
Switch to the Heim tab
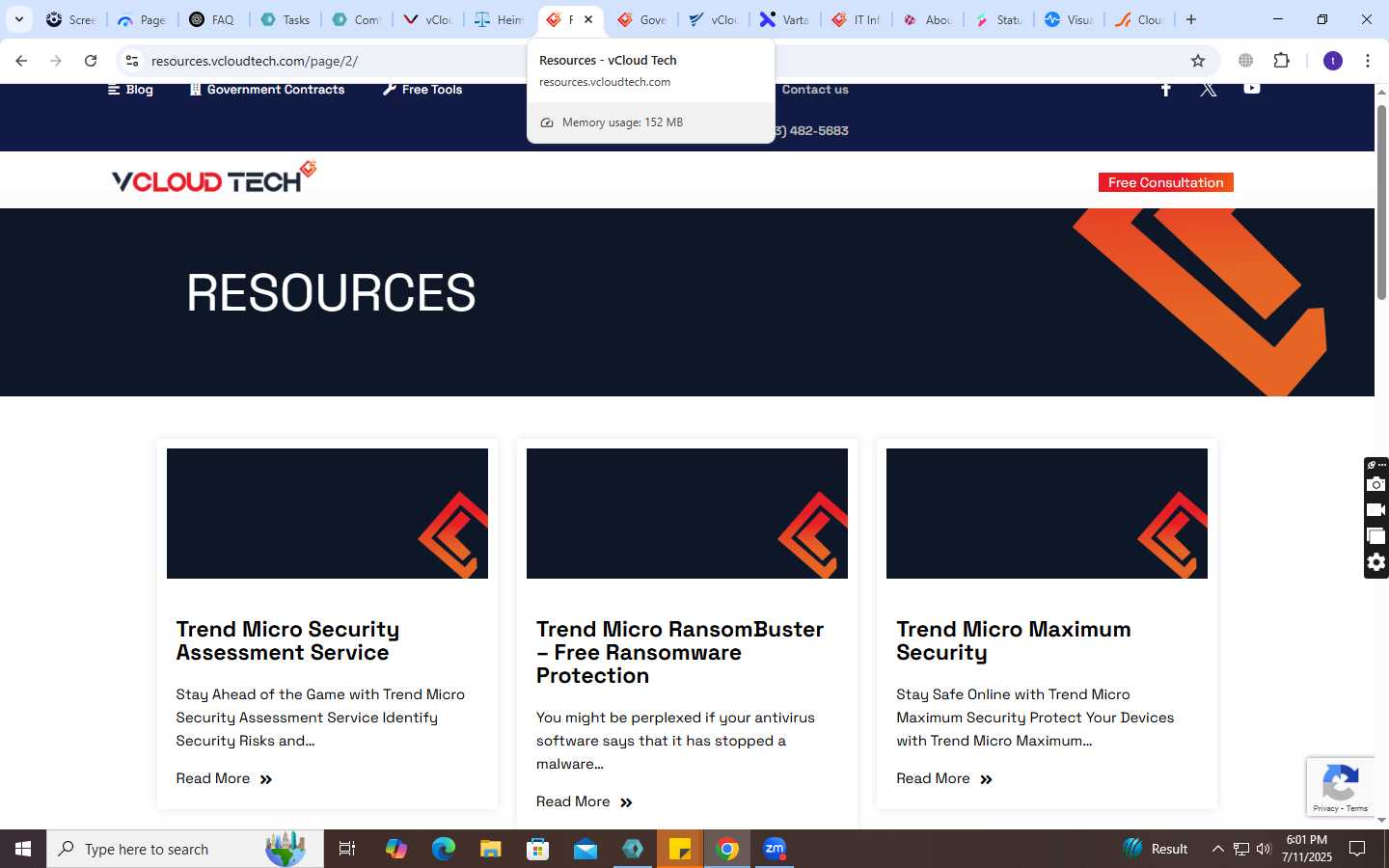click(499, 19)
